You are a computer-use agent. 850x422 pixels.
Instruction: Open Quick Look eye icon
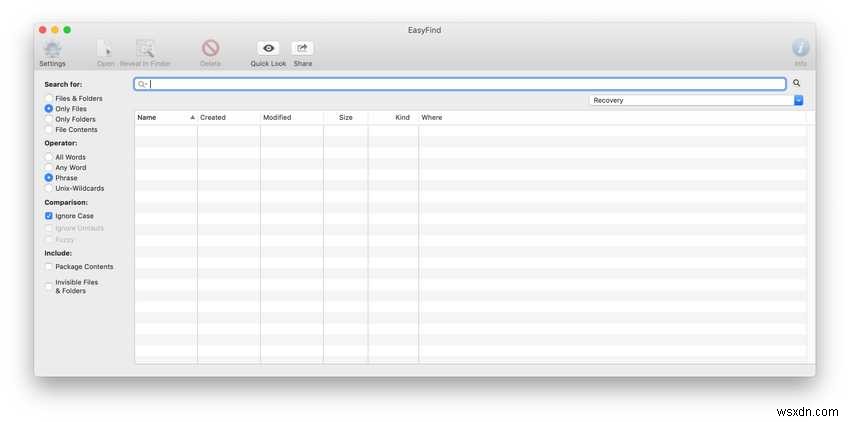pos(268,48)
